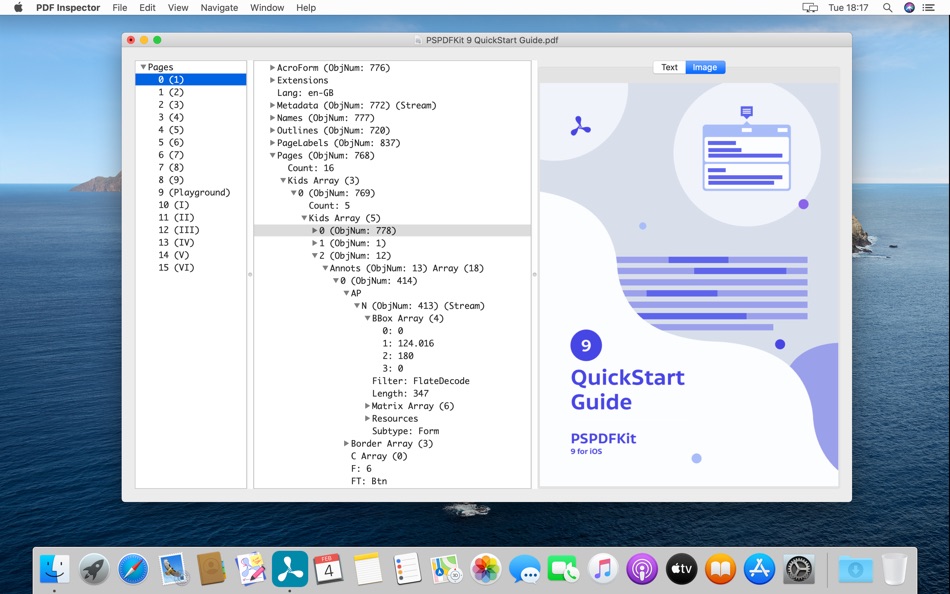
Task: Open Calendar icon in Dock
Action: 329,569
